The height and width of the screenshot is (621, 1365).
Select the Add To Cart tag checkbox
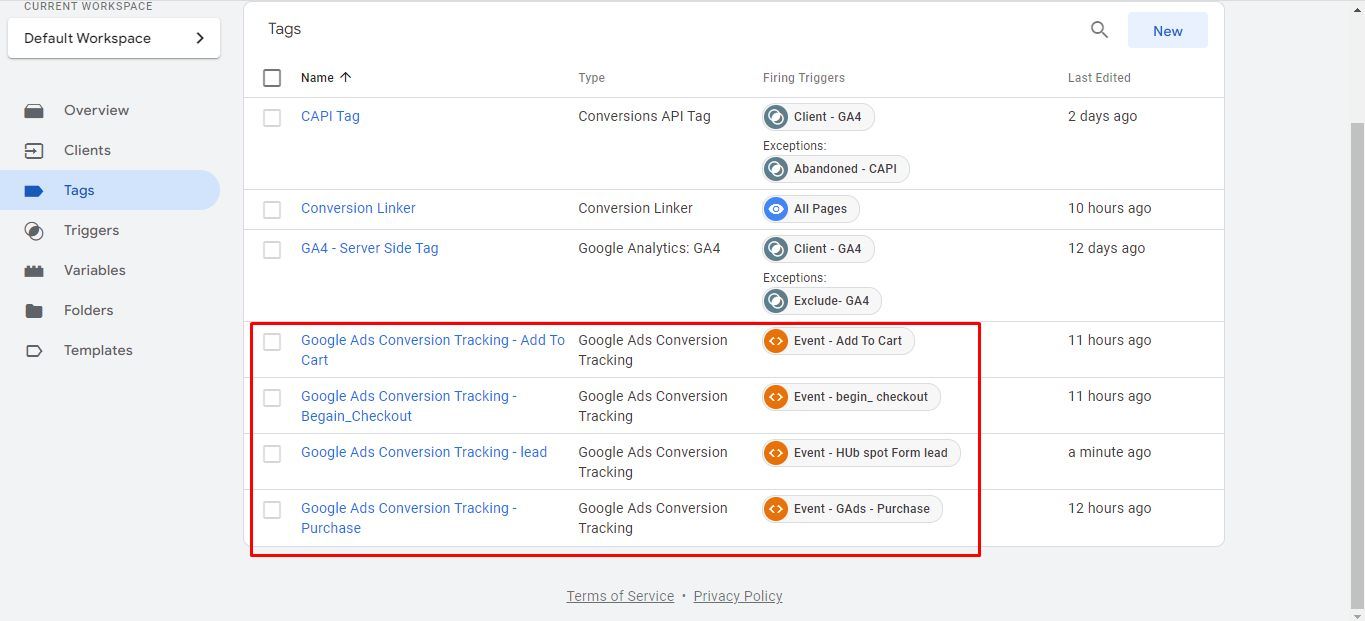272,342
